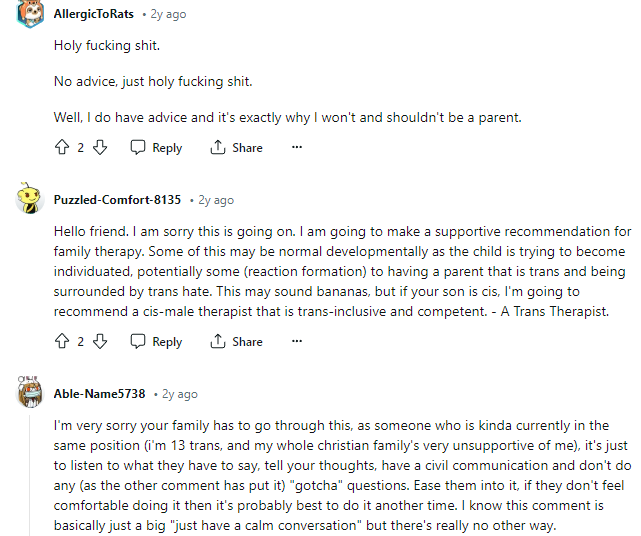Open Able-Name5738 user profile
The image size is (641, 536).
coord(99,393)
